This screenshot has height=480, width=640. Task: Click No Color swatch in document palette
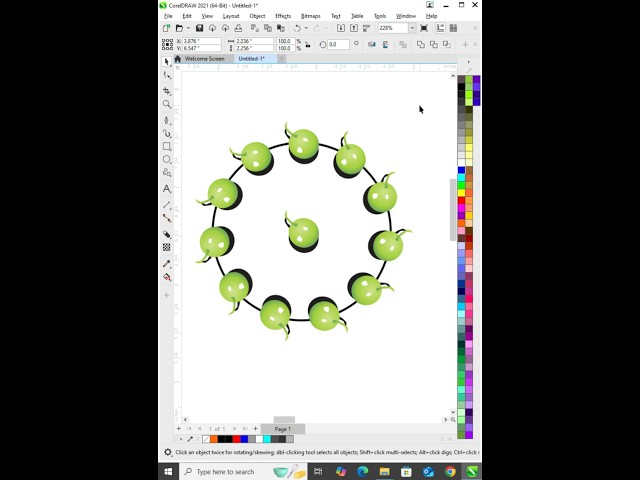[206, 439]
